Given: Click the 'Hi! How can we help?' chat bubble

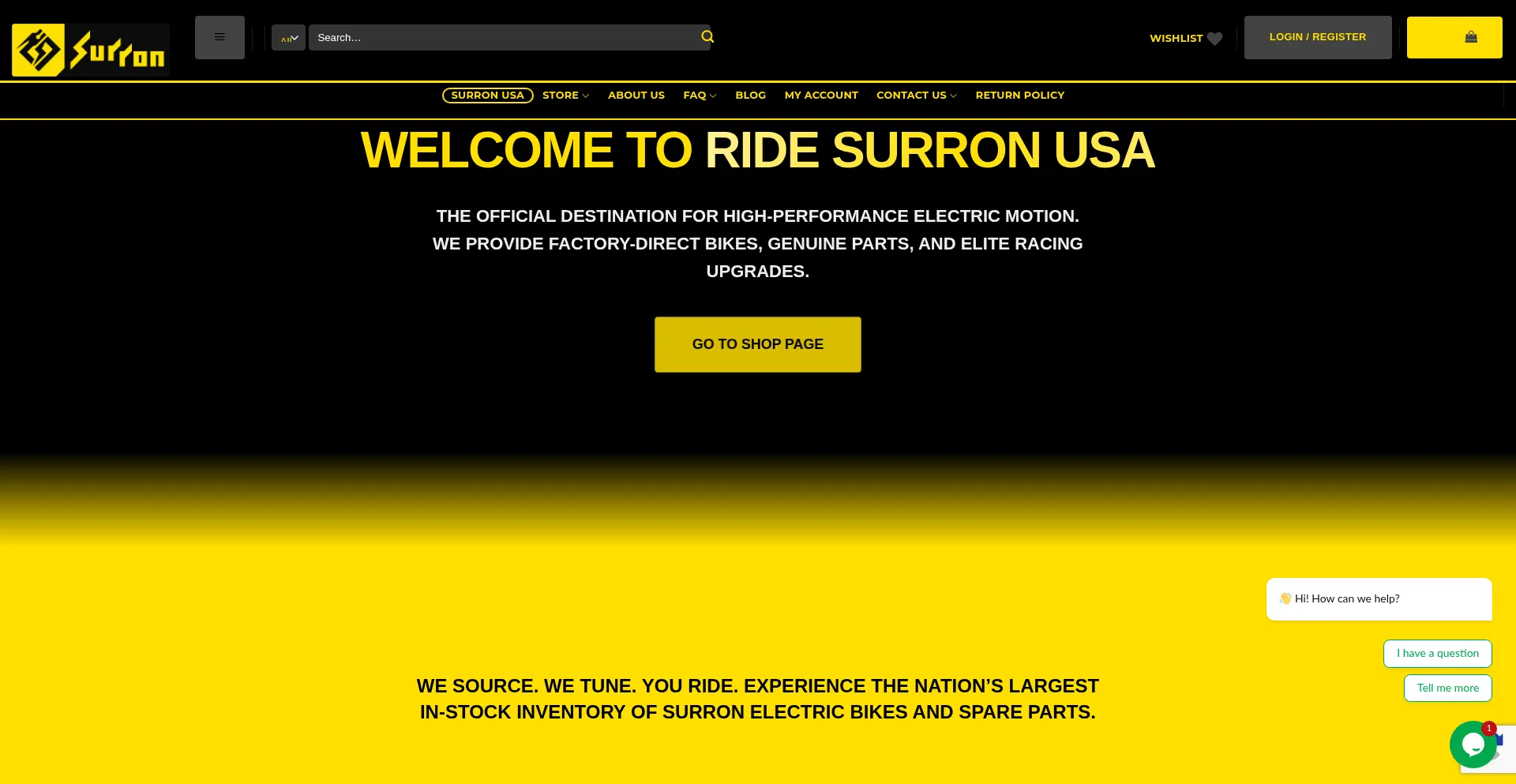Looking at the screenshot, I should (x=1379, y=599).
